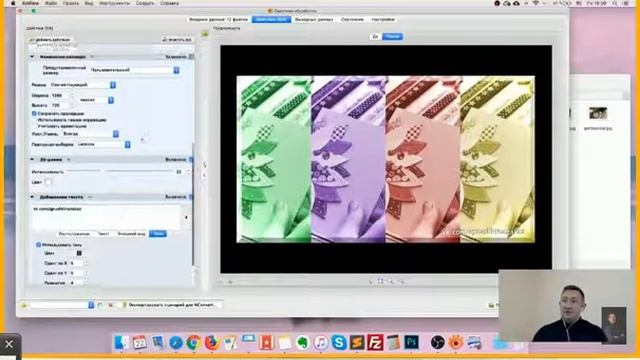Open Firefox from the Dock
640x360 pixels.
click(211, 342)
